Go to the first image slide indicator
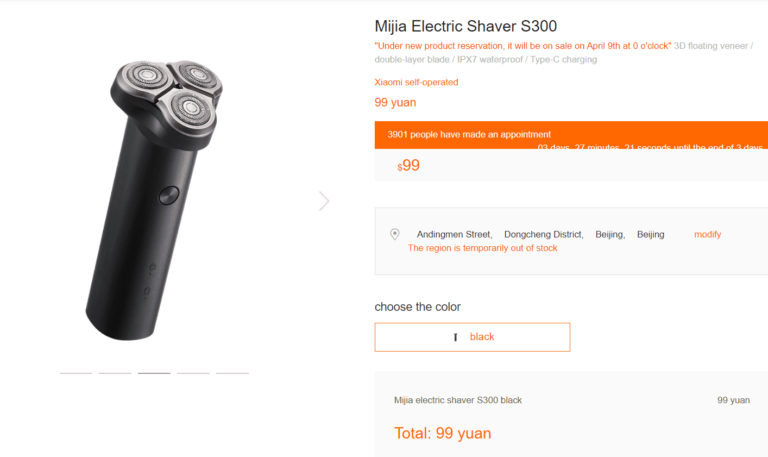 coord(76,373)
